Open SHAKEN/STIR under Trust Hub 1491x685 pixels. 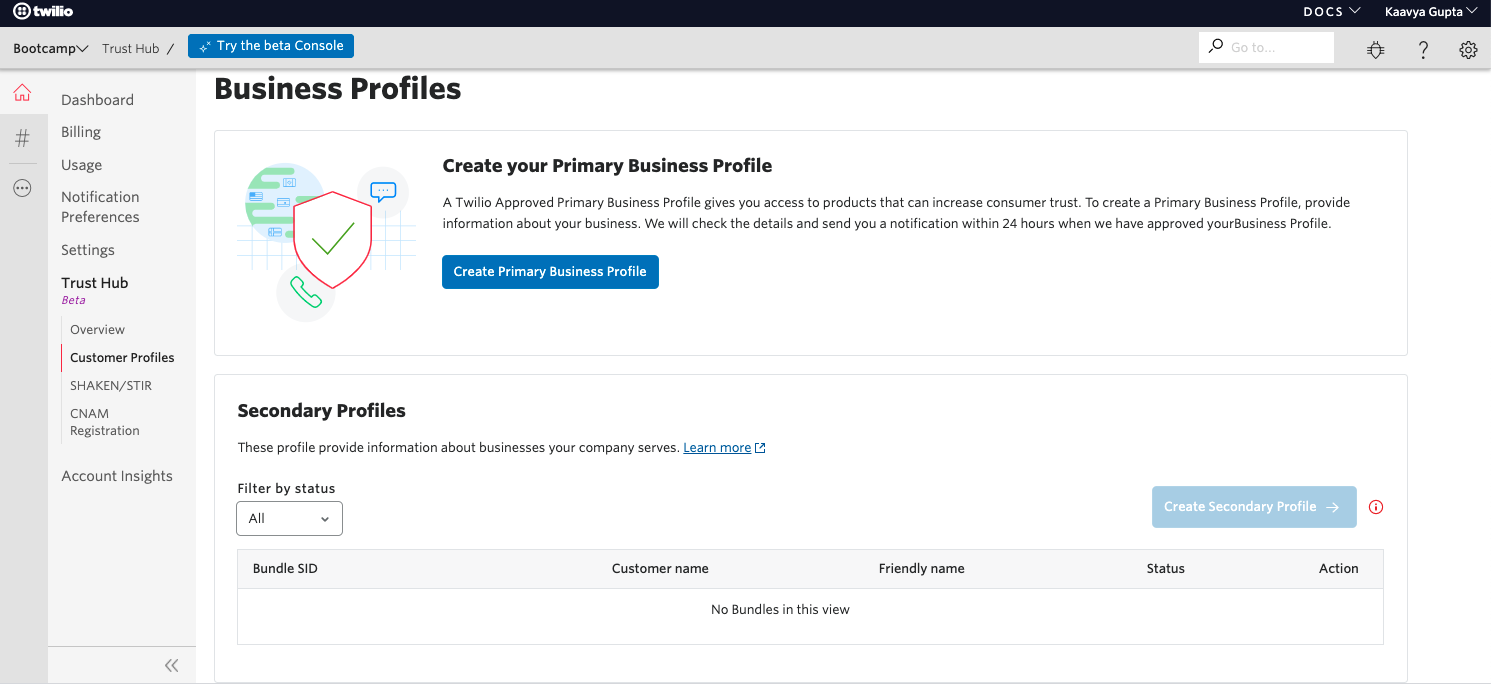(x=111, y=386)
